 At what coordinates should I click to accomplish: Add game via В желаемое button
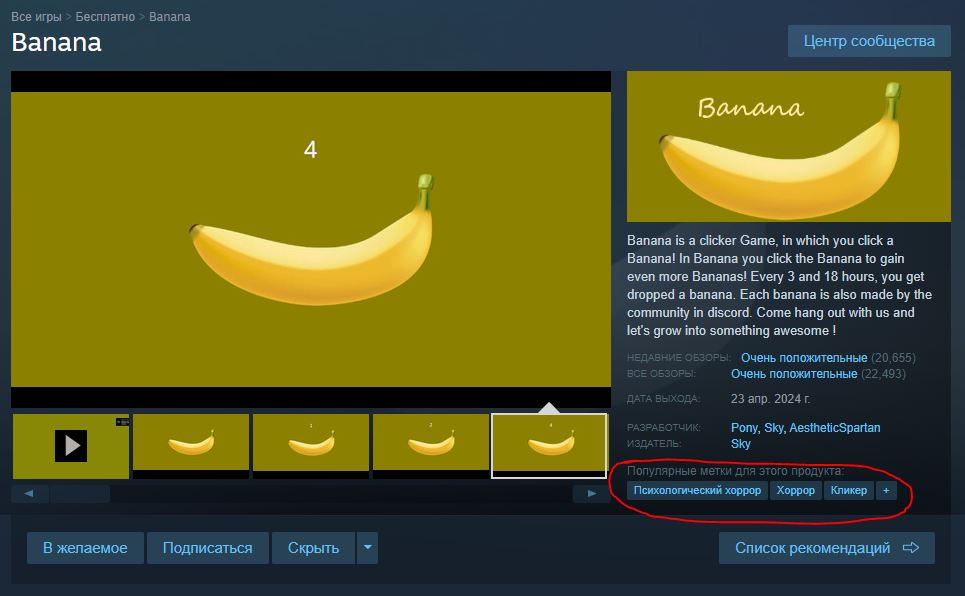85,547
